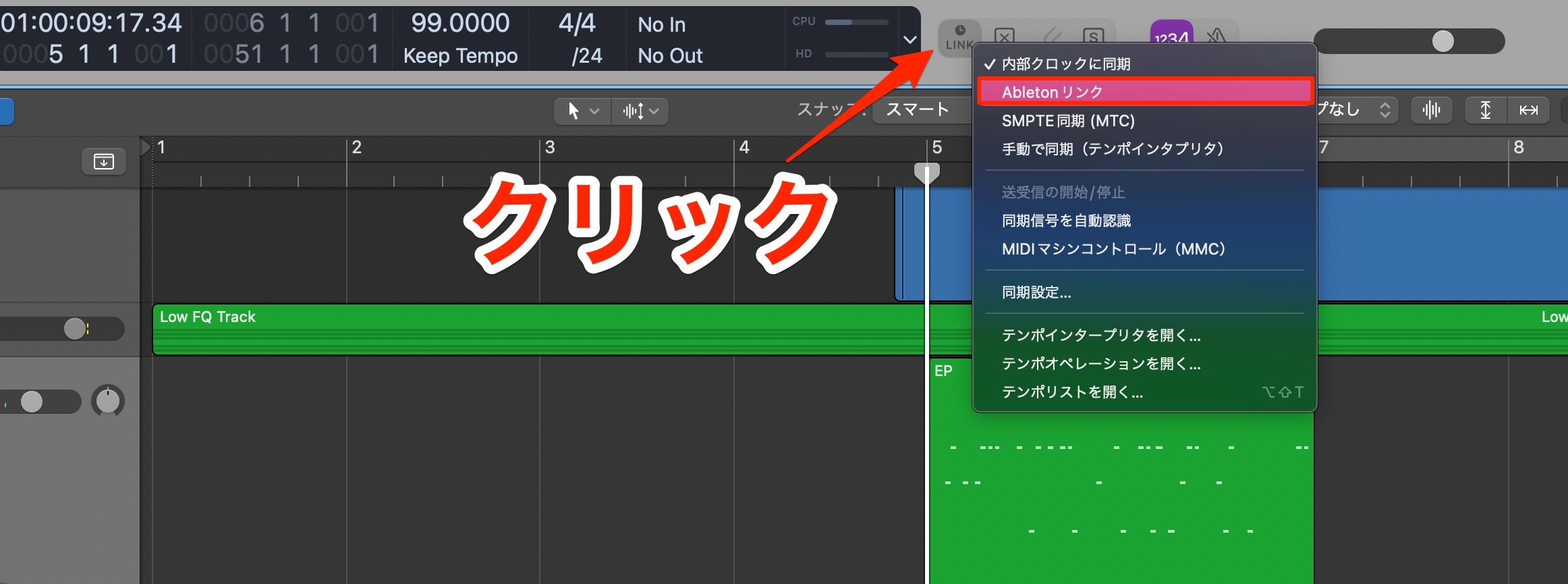The image size is (1568, 584).
Task: Select 内部クロックに同期 menu item
Action: coord(1144,64)
